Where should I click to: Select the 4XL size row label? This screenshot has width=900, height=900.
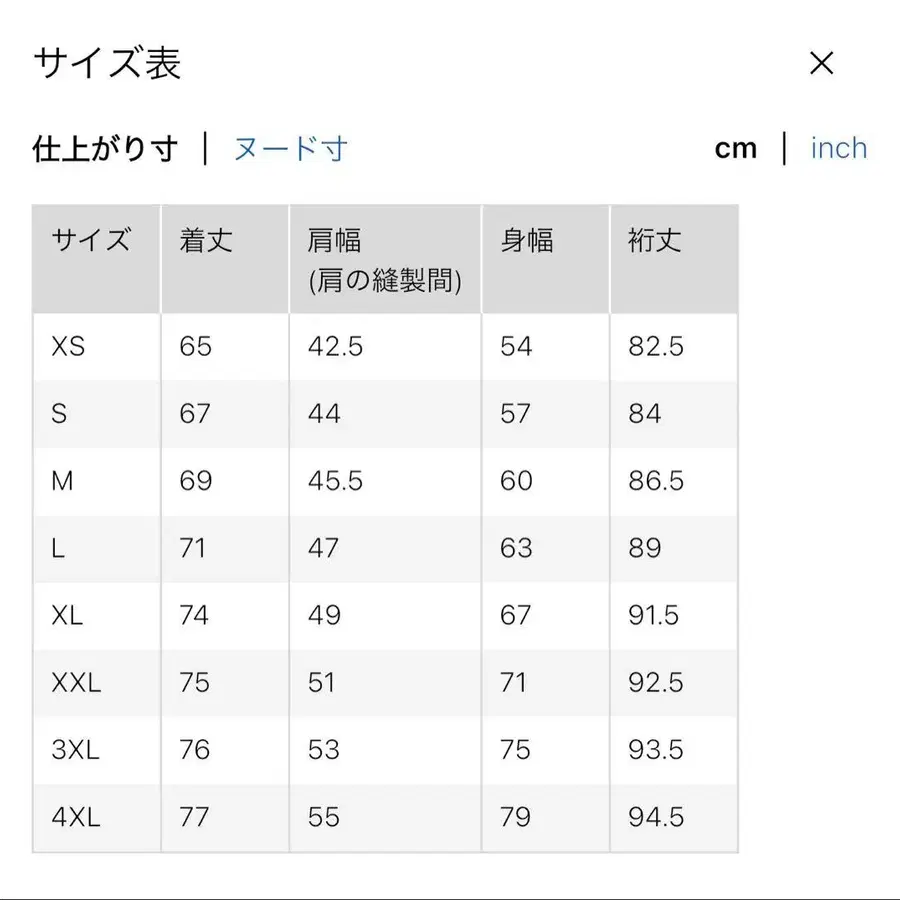coord(74,817)
